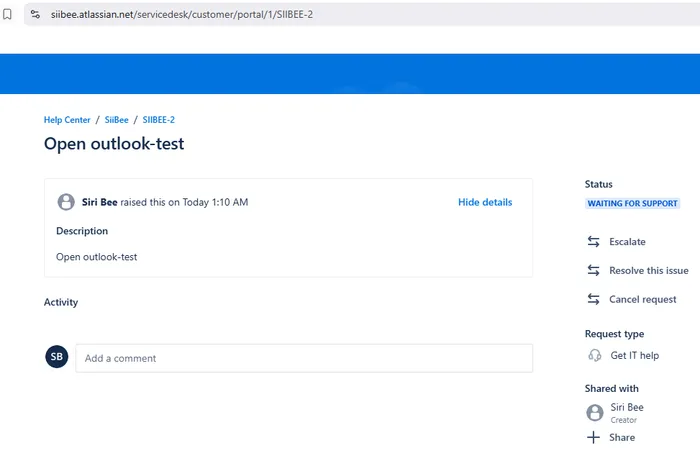Click the headset icon for Get IT help
This screenshot has height=450, width=700.
tap(593, 355)
